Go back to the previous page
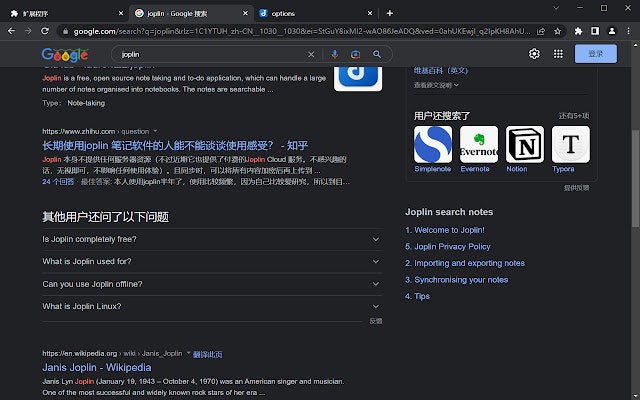Viewport: 640px width, 400px height. pos(11,31)
